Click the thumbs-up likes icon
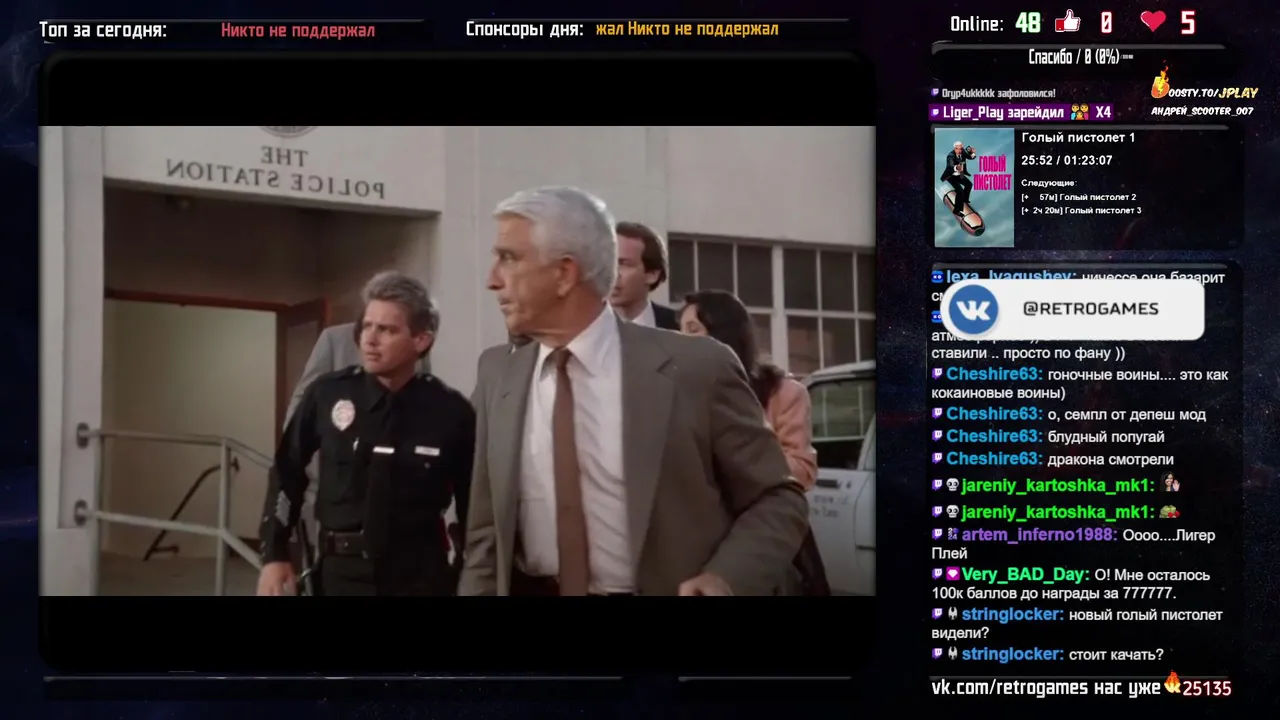The image size is (1280, 720). 1068,22
